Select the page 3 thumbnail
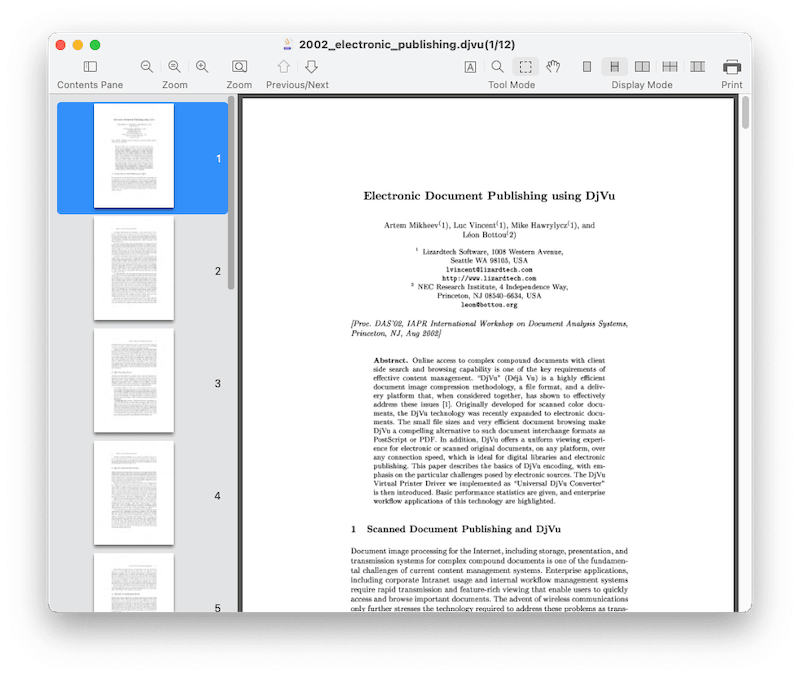The width and height of the screenshot is (800, 676). (134, 381)
